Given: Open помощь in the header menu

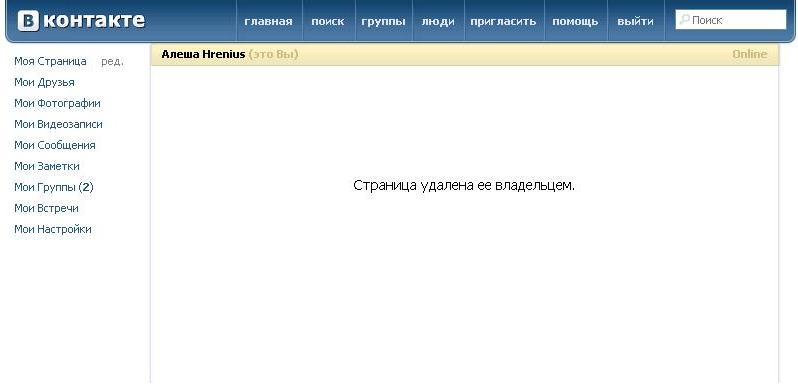Looking at the screenshot, I should pos(575,21).
